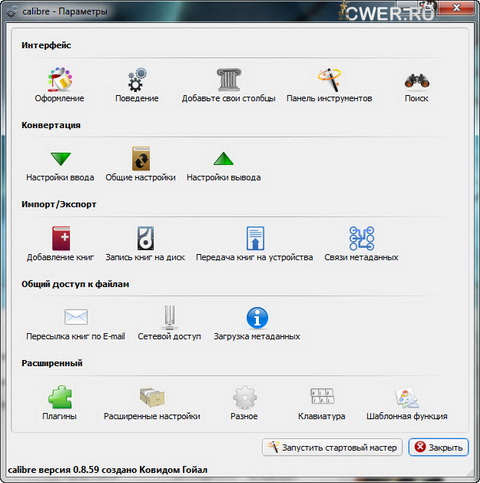Open Загрузка метаданных info icon
Image resolution: width=480 pixels, height=483 pixels.
tap(257, 318)
